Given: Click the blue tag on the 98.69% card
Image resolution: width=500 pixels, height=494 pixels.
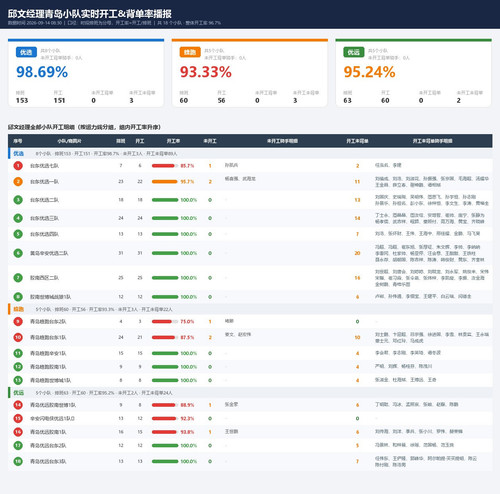Looking at the screenshot, I should click(x=26, y=52).
